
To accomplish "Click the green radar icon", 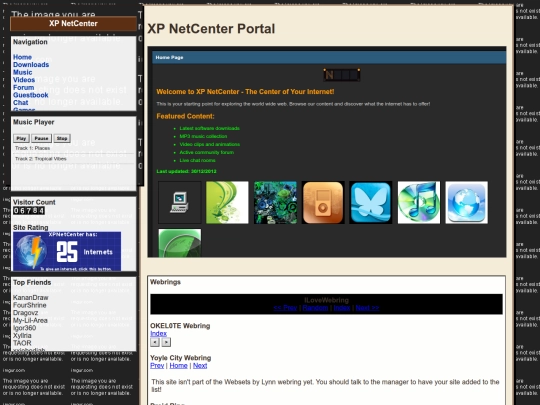I will (179, 243).
